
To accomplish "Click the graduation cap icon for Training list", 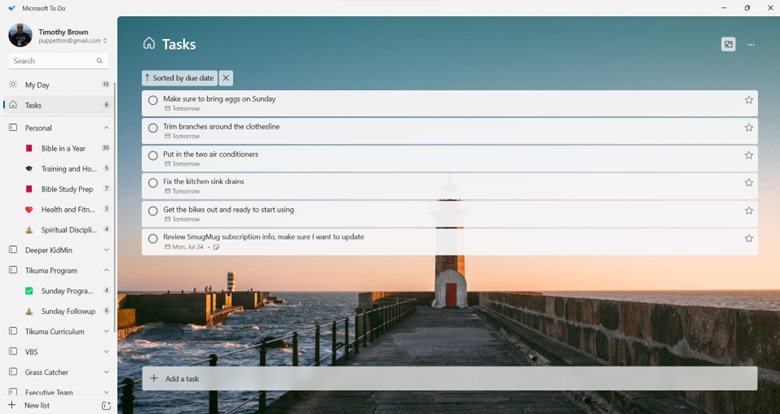I will (x=29, y=169).
